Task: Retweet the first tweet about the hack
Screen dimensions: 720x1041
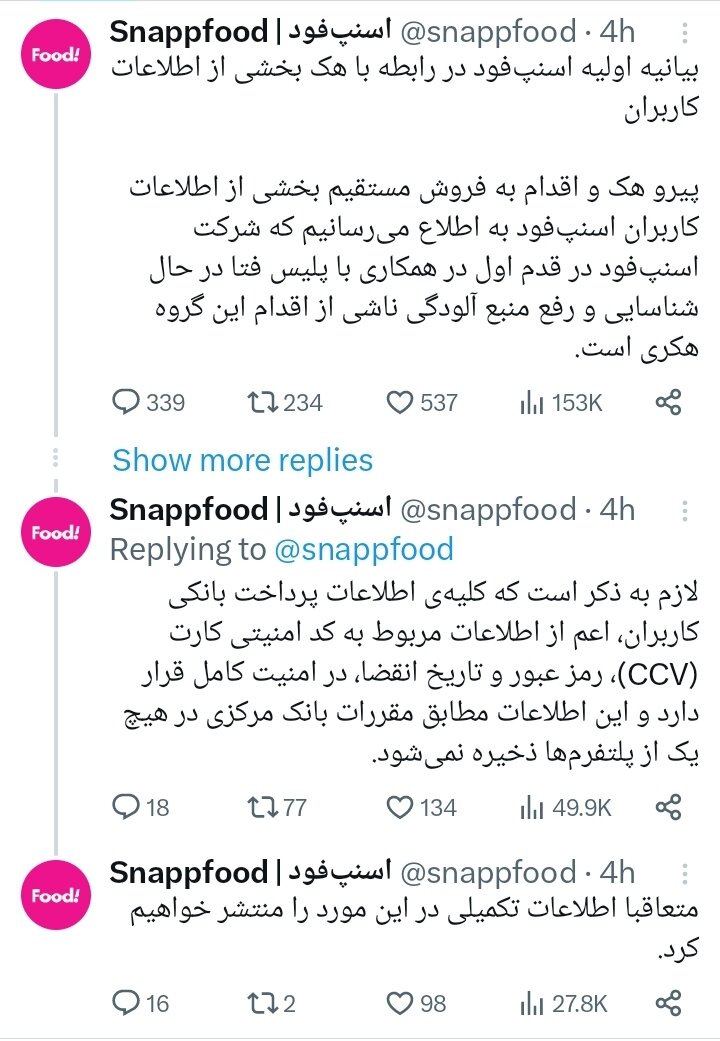Action: pos(265,402)
